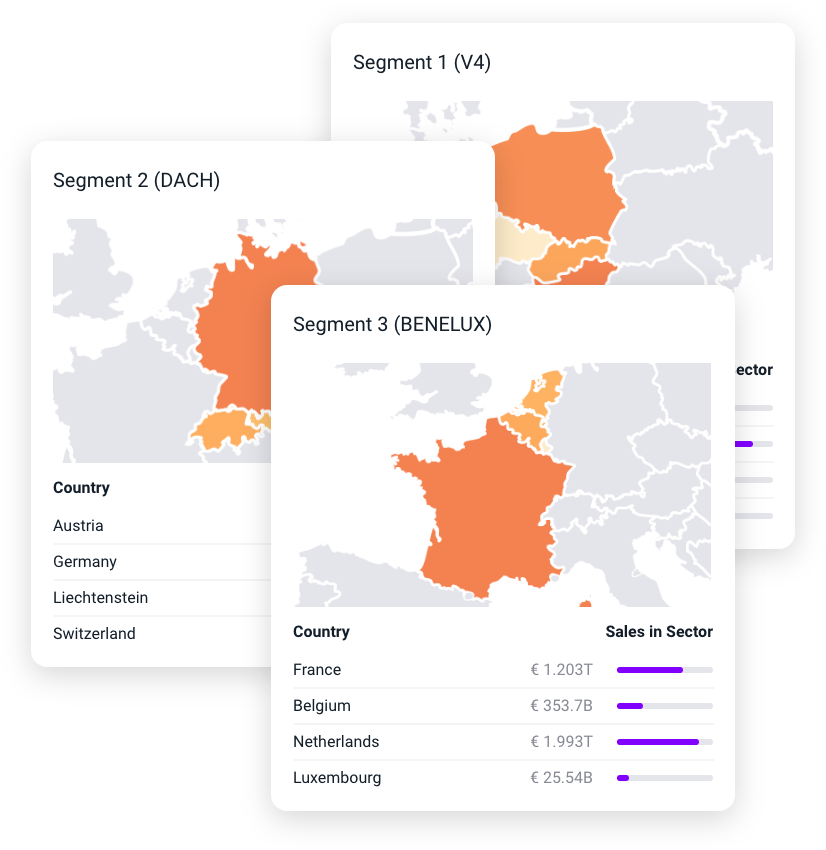This screenshot has width=826, height=850.
Task: Click Belgium's € 353.7B sales value
Action: point(561,706)
